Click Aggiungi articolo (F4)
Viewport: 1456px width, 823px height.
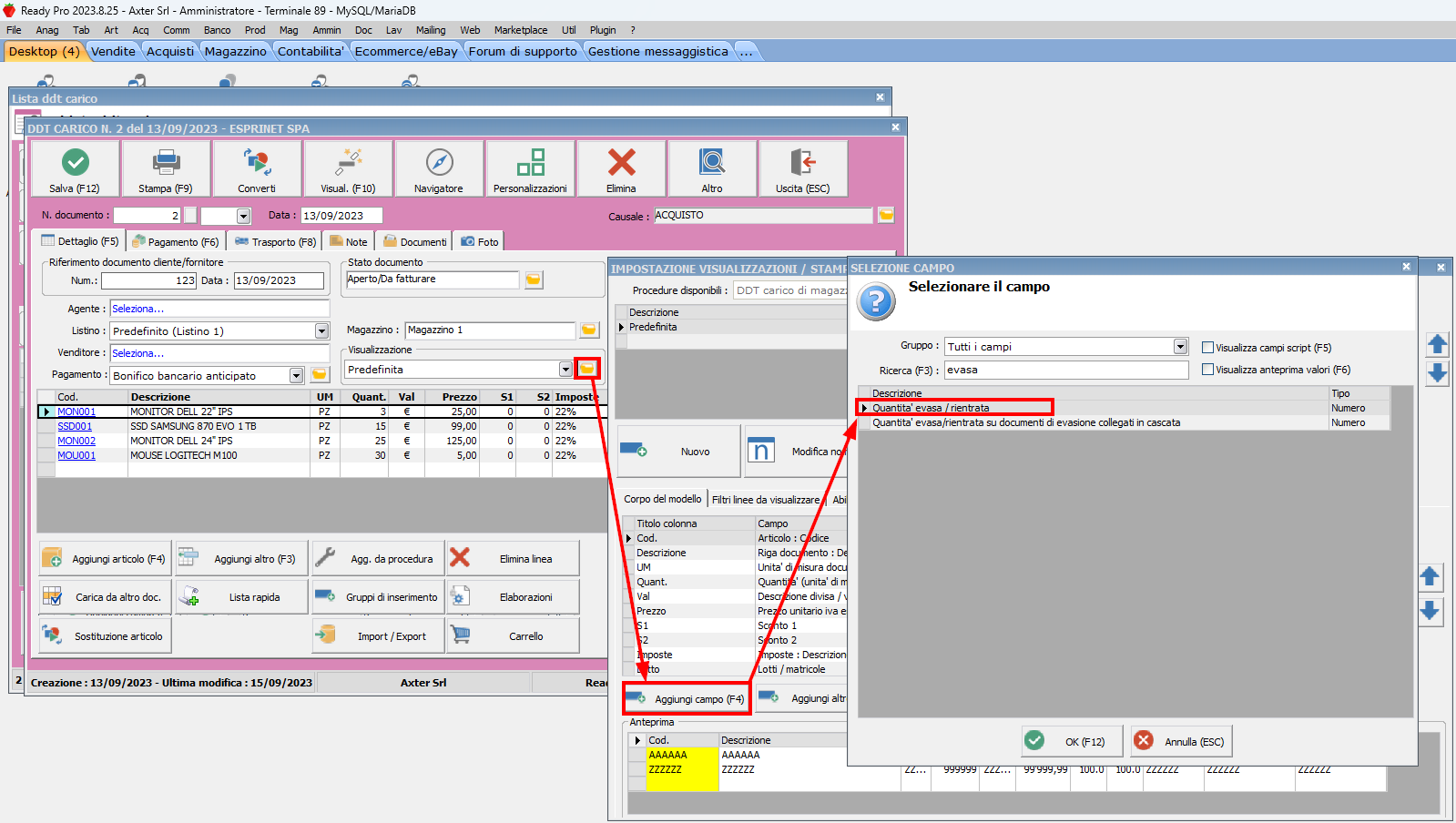pos(105,558)
